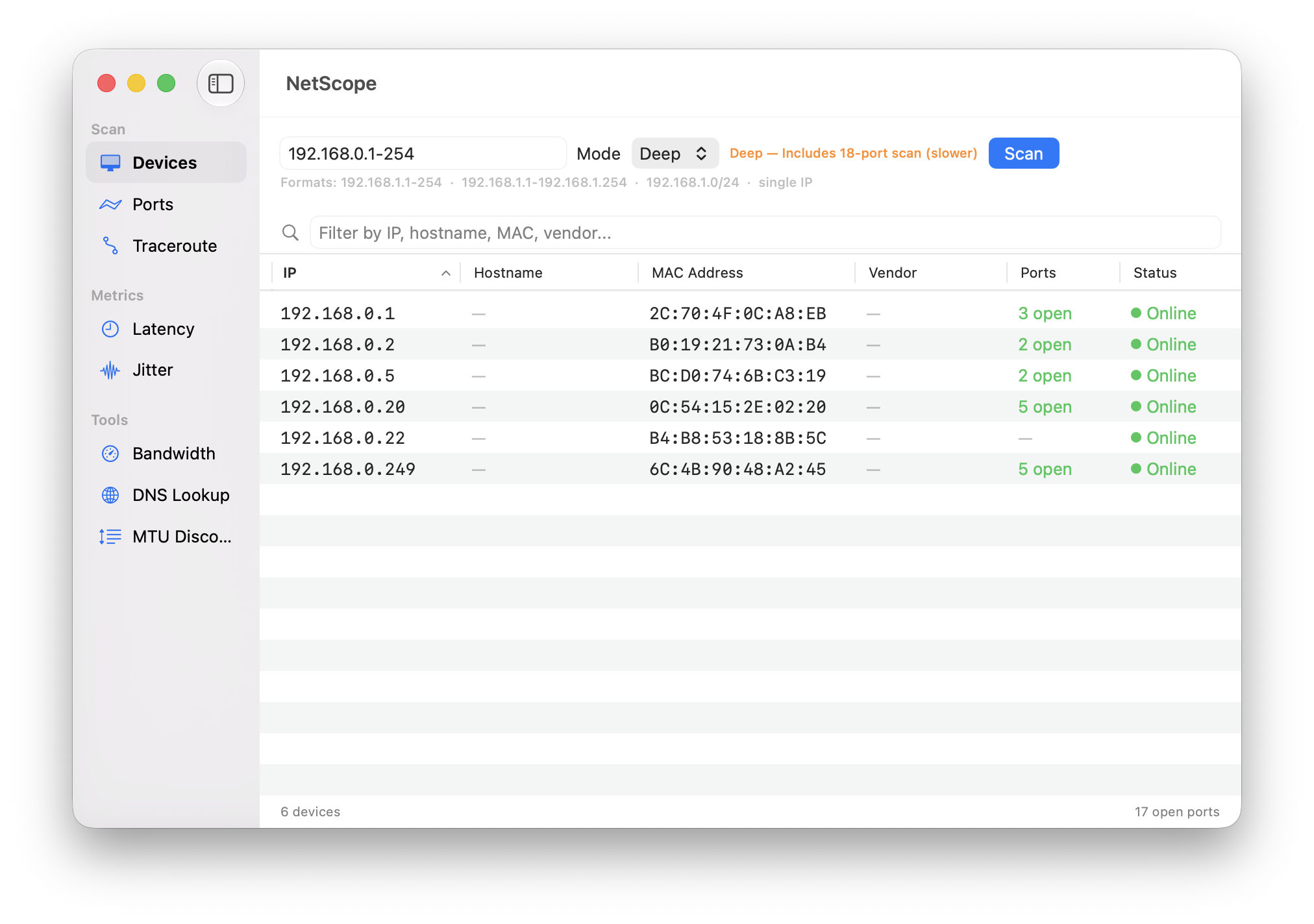Open the Traceroute tool
The height and width of the screenshot is (924, 1314).
175,246
